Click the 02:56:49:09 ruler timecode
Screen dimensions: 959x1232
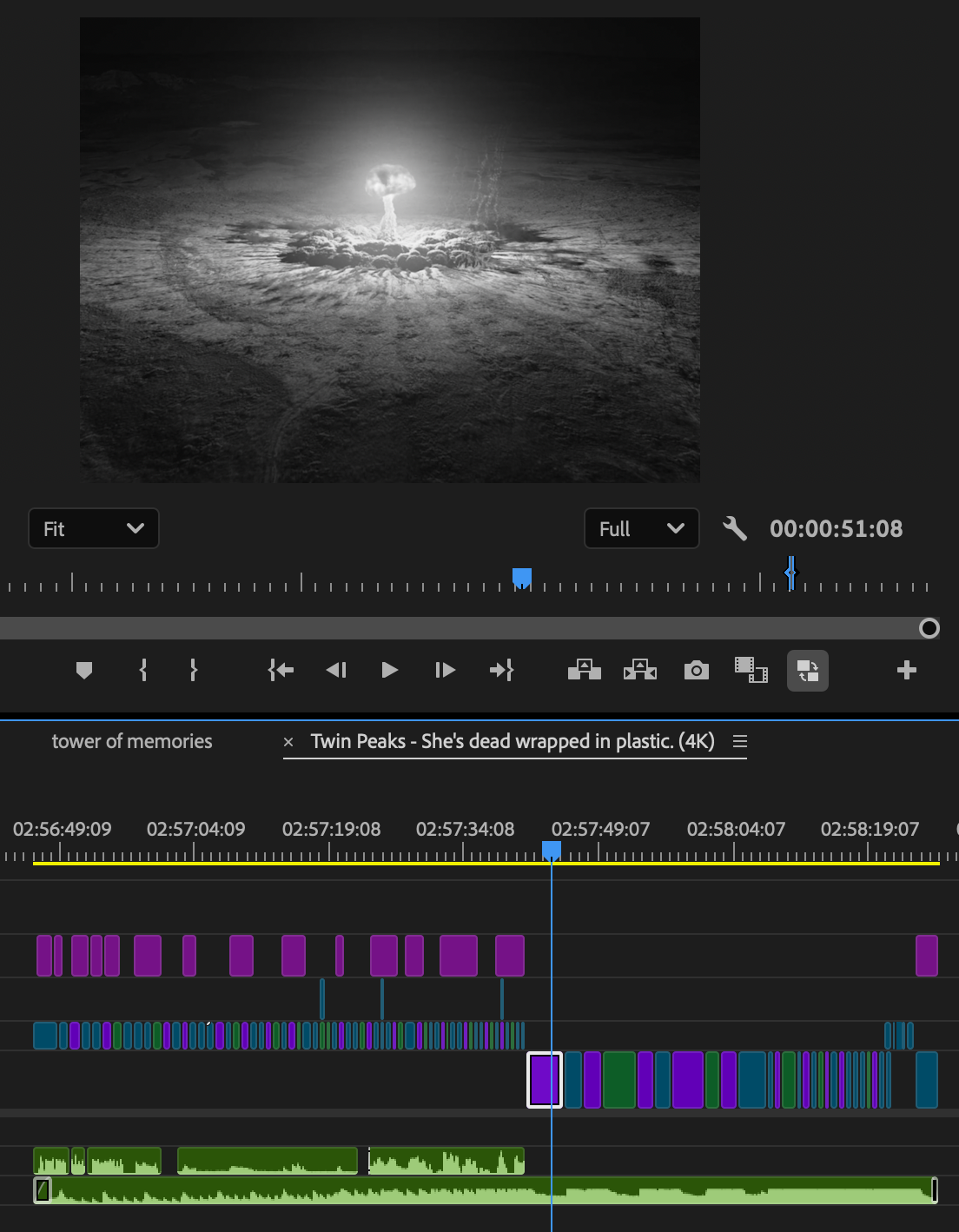(62, 829)
